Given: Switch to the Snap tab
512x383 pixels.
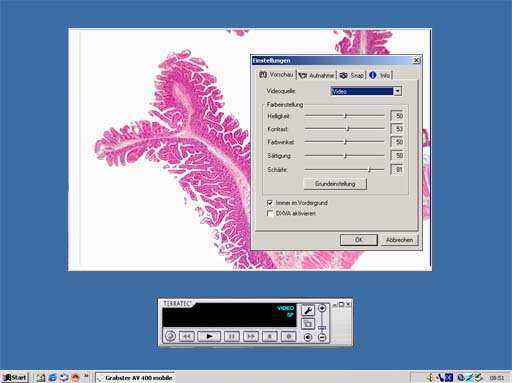Looking at the screenshot, I should (x=352, y=75).
